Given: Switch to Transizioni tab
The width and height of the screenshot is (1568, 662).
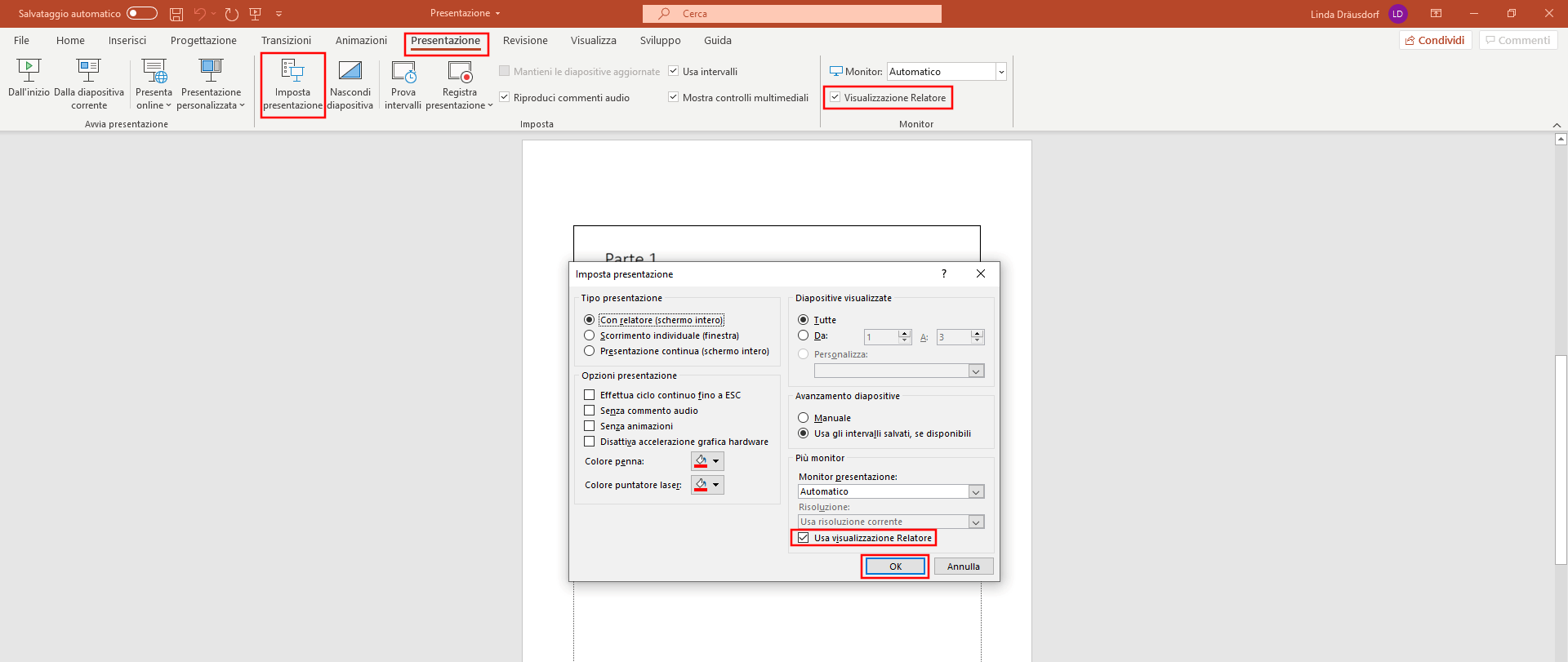Looking at the screenshot, I should click(x=286, y=40).
